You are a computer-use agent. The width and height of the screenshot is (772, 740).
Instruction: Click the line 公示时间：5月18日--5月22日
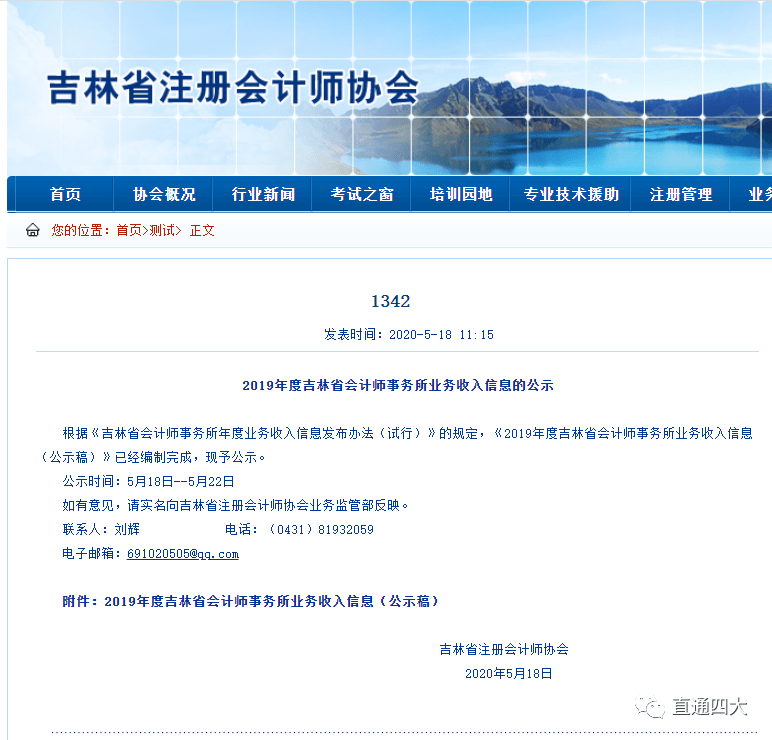coord(148,481)
